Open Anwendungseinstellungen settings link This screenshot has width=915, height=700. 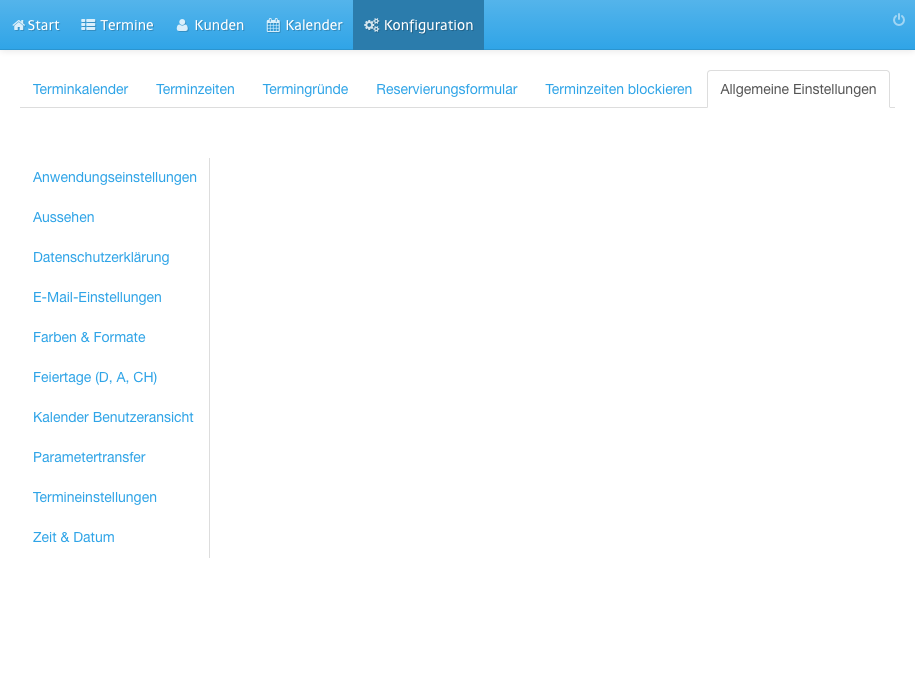coord(115,177)
